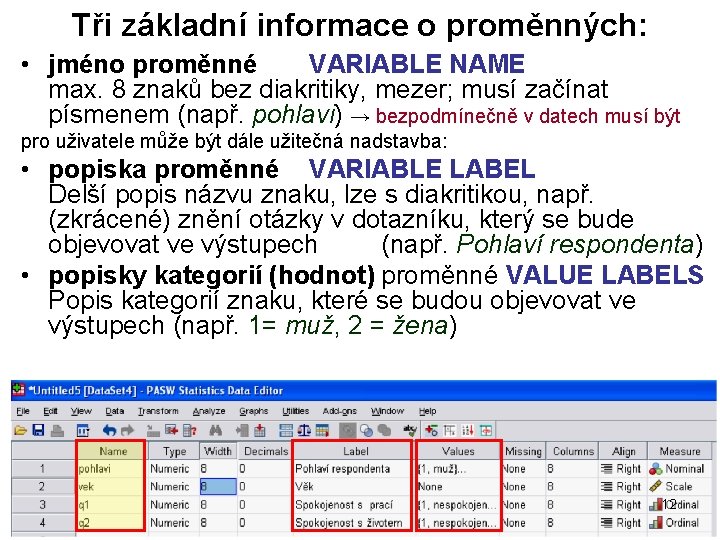This screenshot has width=720, height=540.
Task: Click the 'Věk' label cell
Action: click(x=353, y=487)
